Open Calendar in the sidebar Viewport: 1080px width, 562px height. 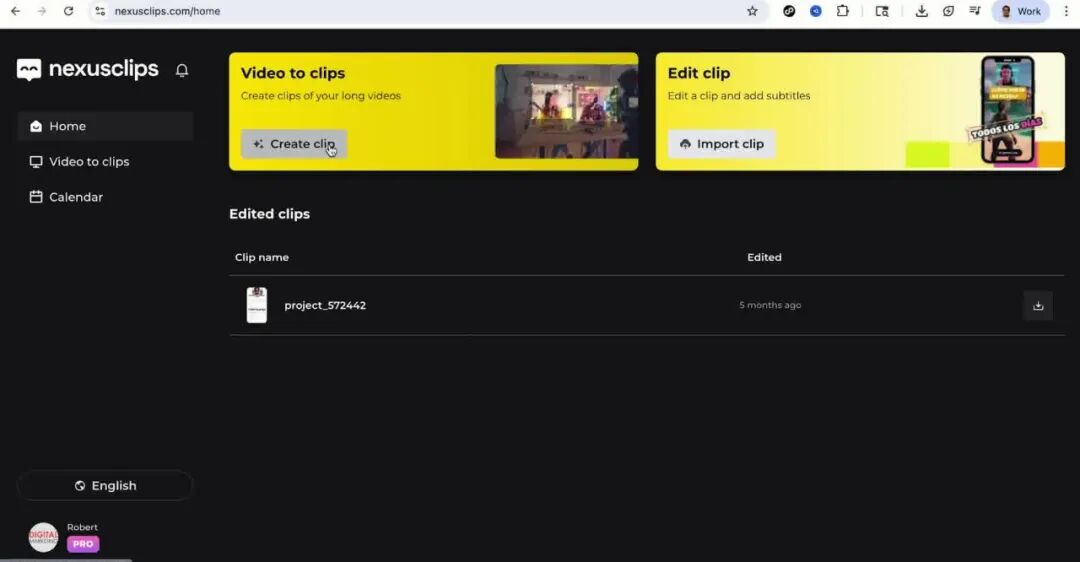(x=105, y=197)
